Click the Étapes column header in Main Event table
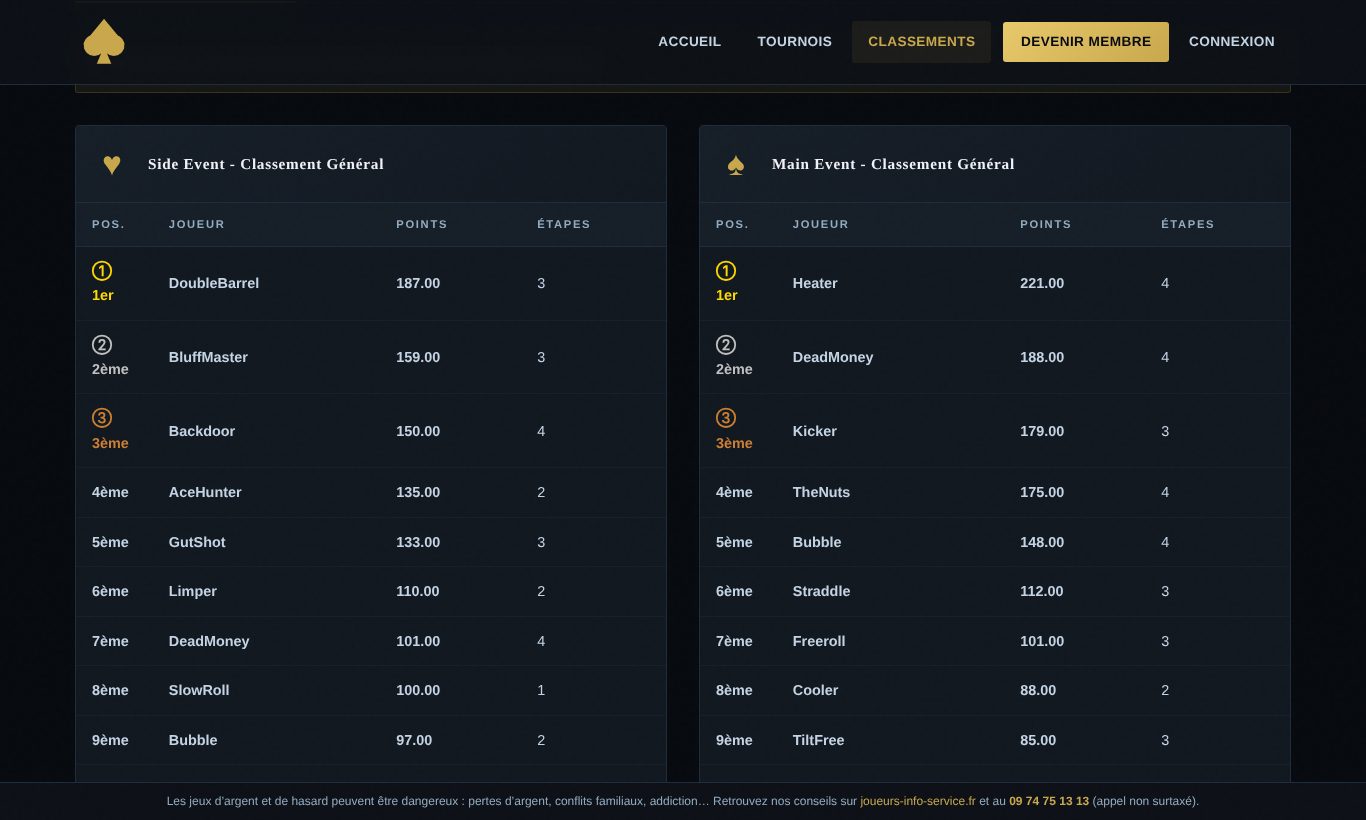This screenshot has height=820, width=1366. click(1188, 224)
